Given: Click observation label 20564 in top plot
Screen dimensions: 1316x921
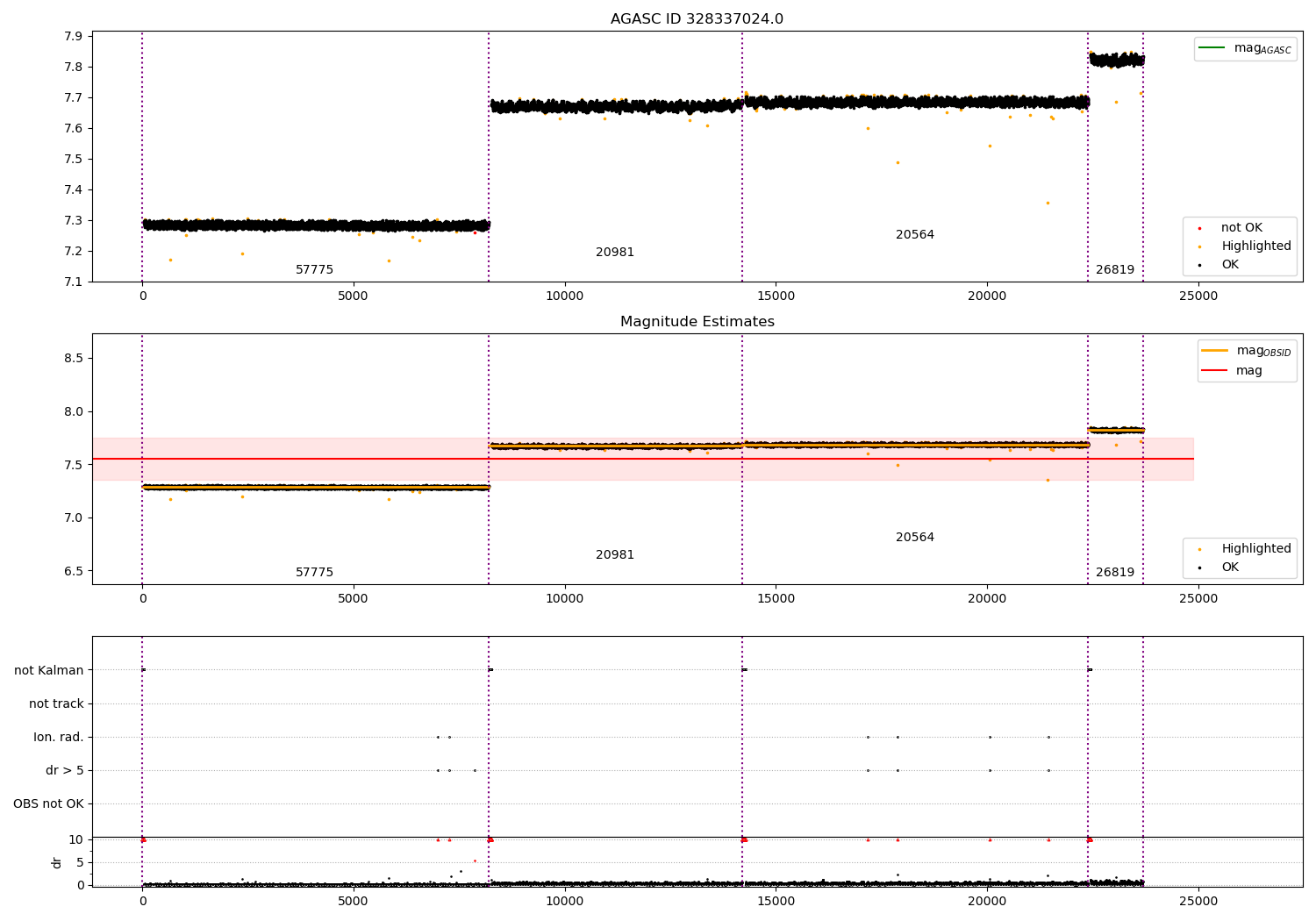Looking at the screenshot, I should 915,235.
